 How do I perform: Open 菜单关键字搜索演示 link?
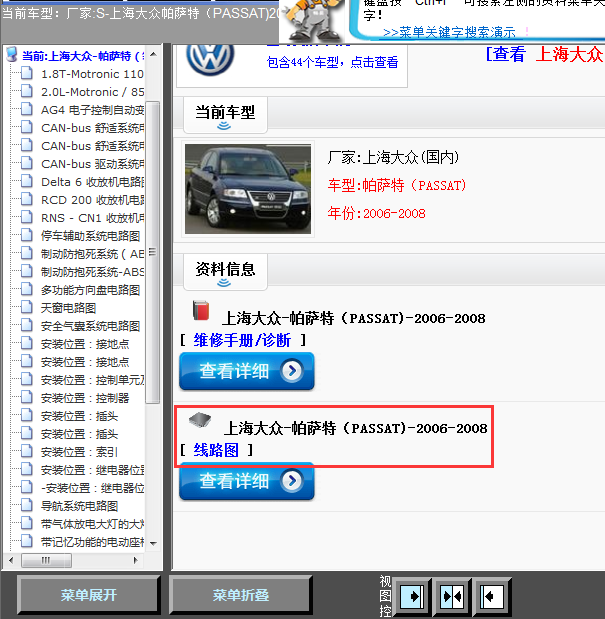coord(449,32)
